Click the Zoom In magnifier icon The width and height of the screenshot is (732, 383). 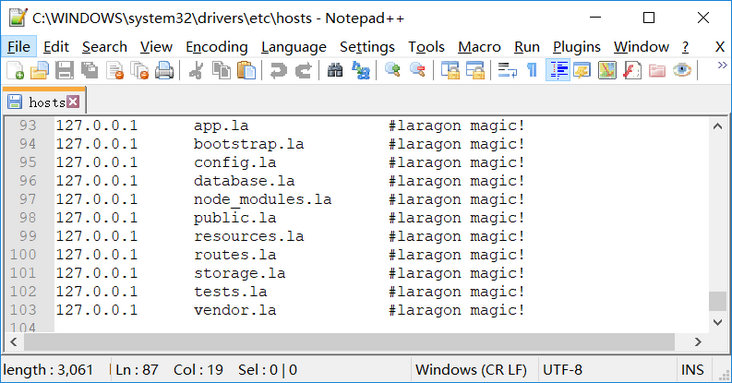[x=393, y=71]
